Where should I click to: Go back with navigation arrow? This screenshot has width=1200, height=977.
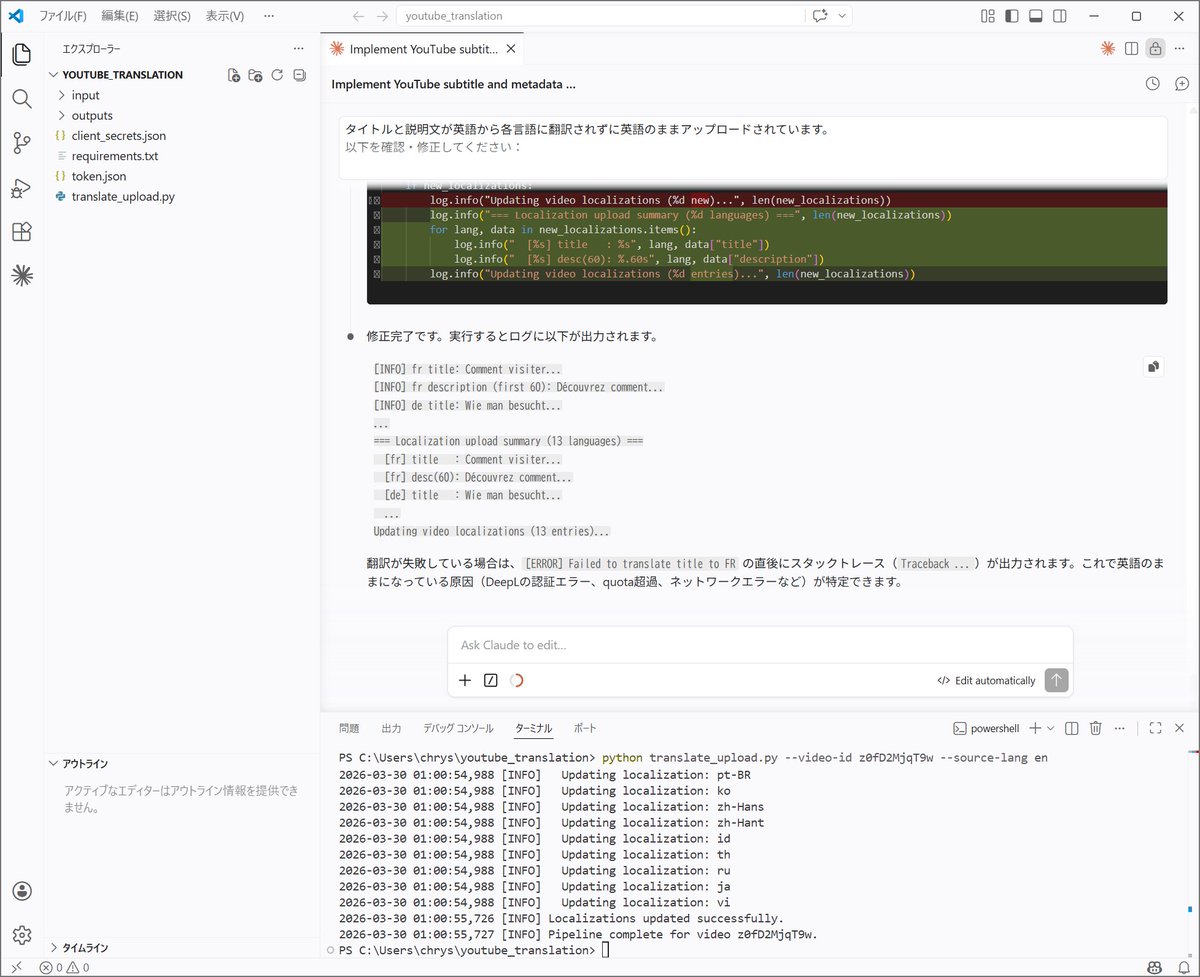tap(359, 16)
